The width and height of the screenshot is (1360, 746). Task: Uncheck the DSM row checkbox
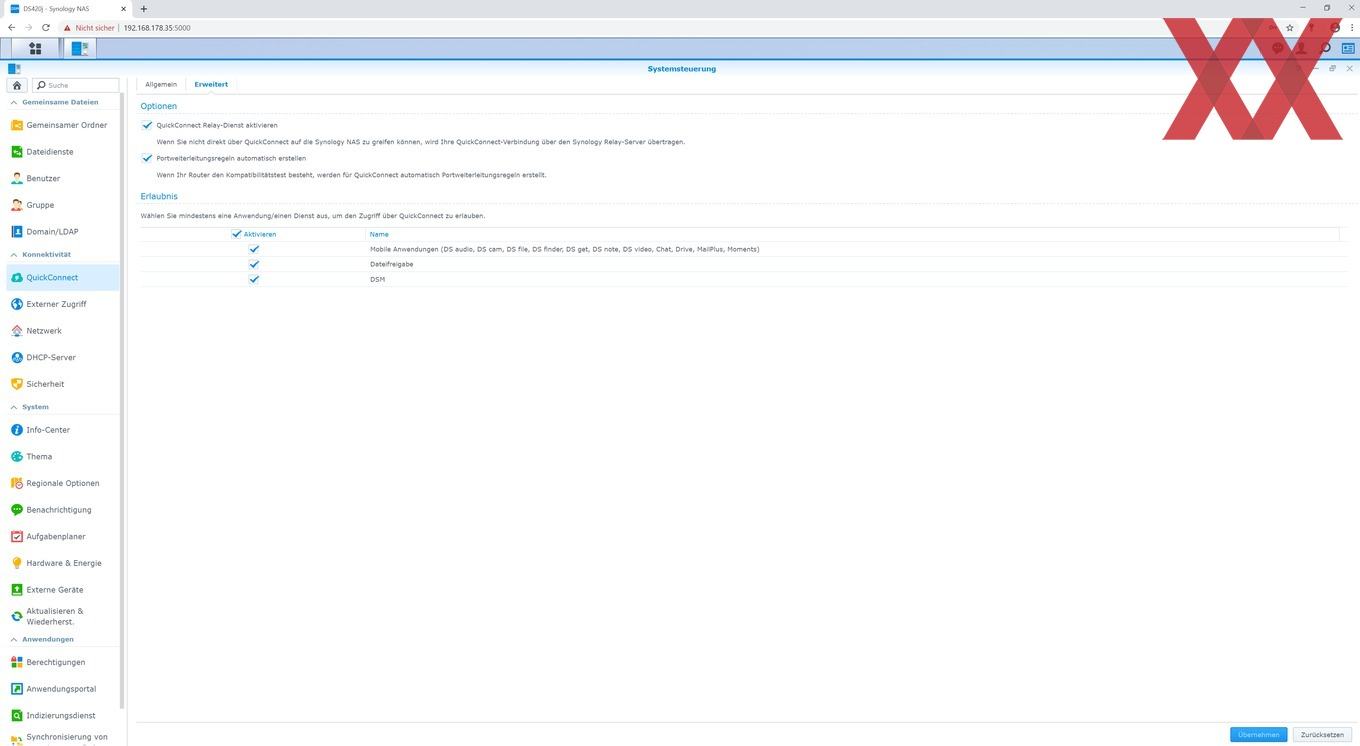pos(254,279)
